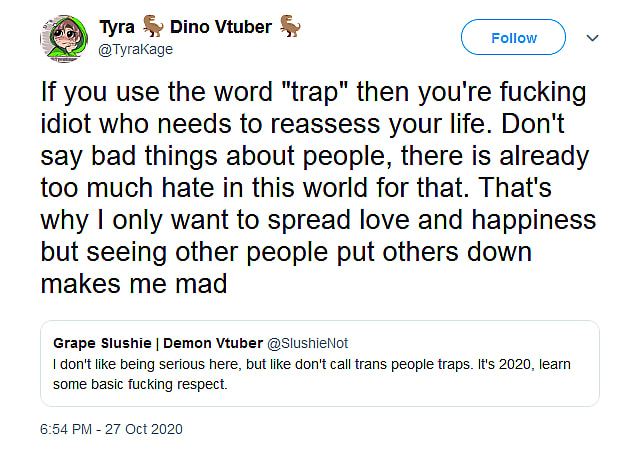
Task: Click quoted text "I don't like being serious"
Action: pos(131,364)
